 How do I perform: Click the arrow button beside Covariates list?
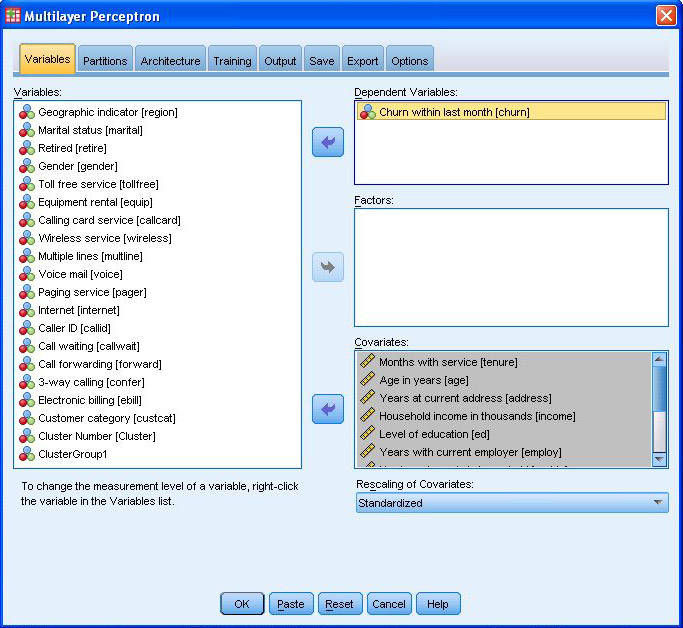point(327,409)
